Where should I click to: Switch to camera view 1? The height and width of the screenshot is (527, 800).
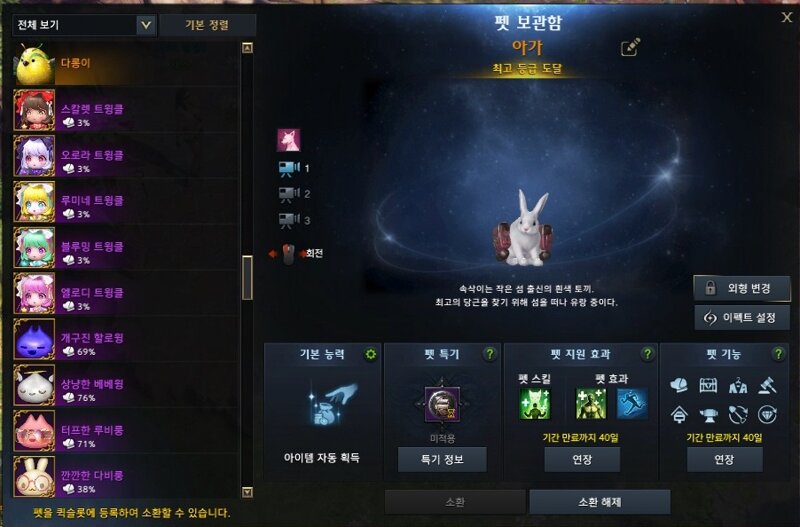pyautogui.click(x=294, y=168)
